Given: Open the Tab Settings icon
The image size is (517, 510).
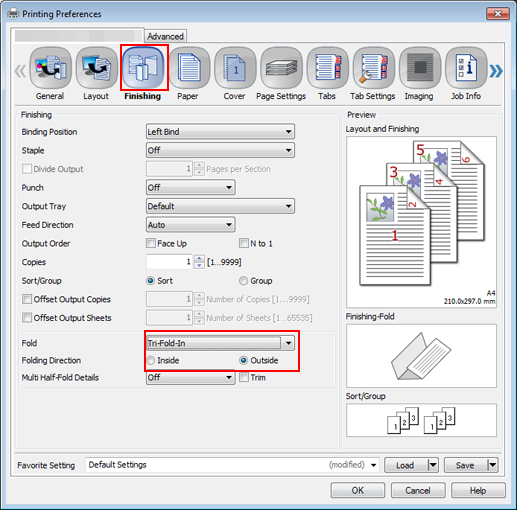Looking at the screenshot, I should (x=374, y=68).
